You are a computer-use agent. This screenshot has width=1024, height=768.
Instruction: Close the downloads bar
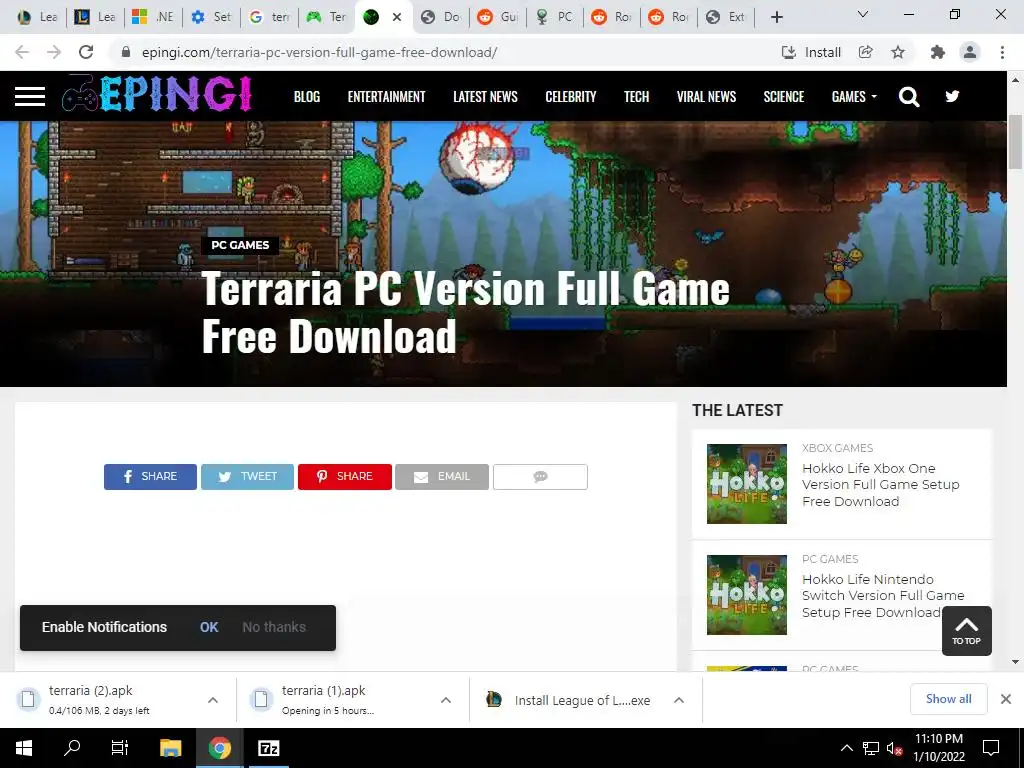[x=1006, y=699]
